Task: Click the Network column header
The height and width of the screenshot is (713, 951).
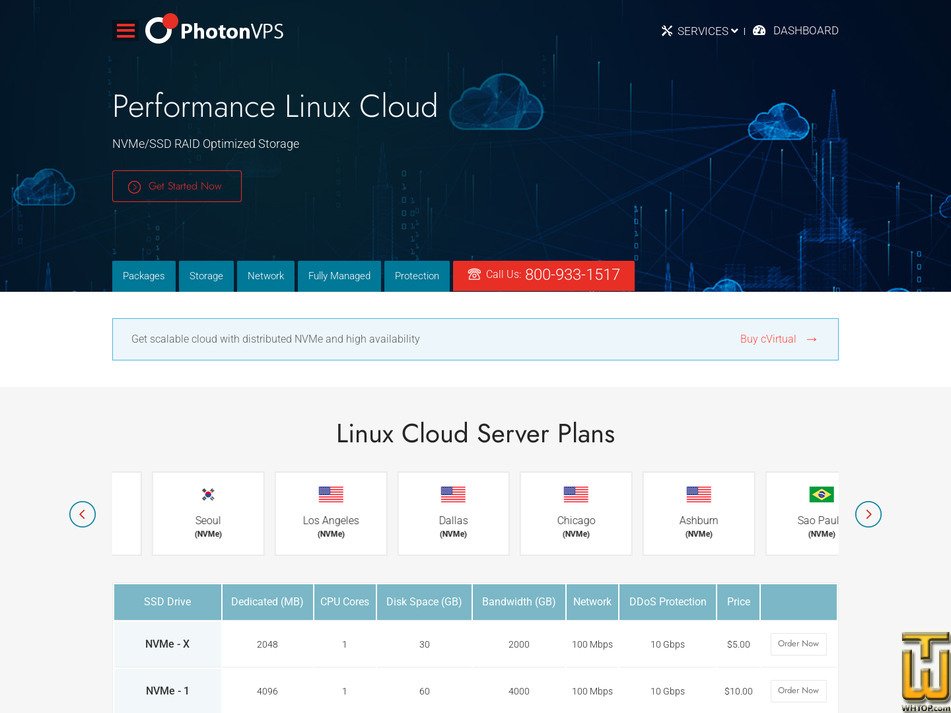Action: [x=592, y=602]
